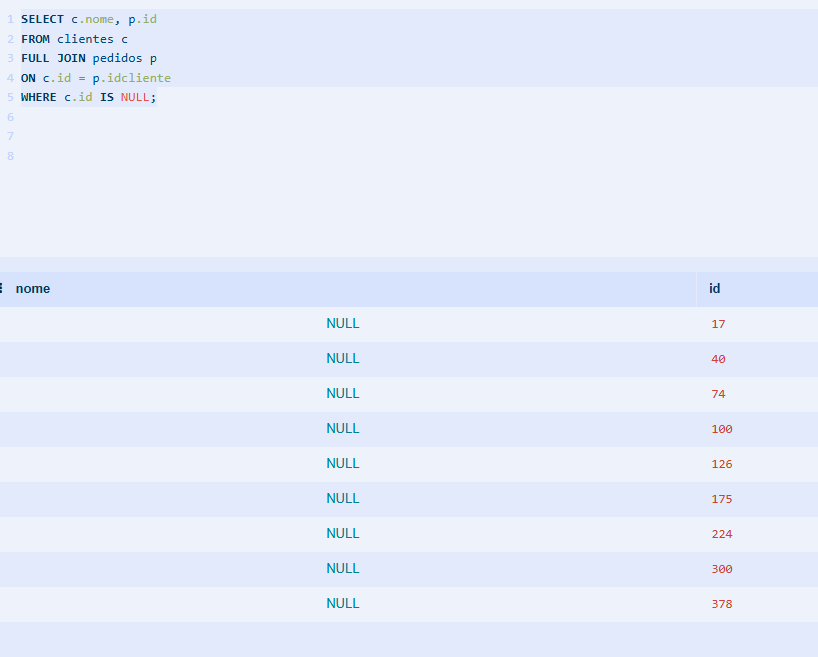Select the result cell with id 300
The height and width of the screenshot is (657, 818).
click(757, 569)
